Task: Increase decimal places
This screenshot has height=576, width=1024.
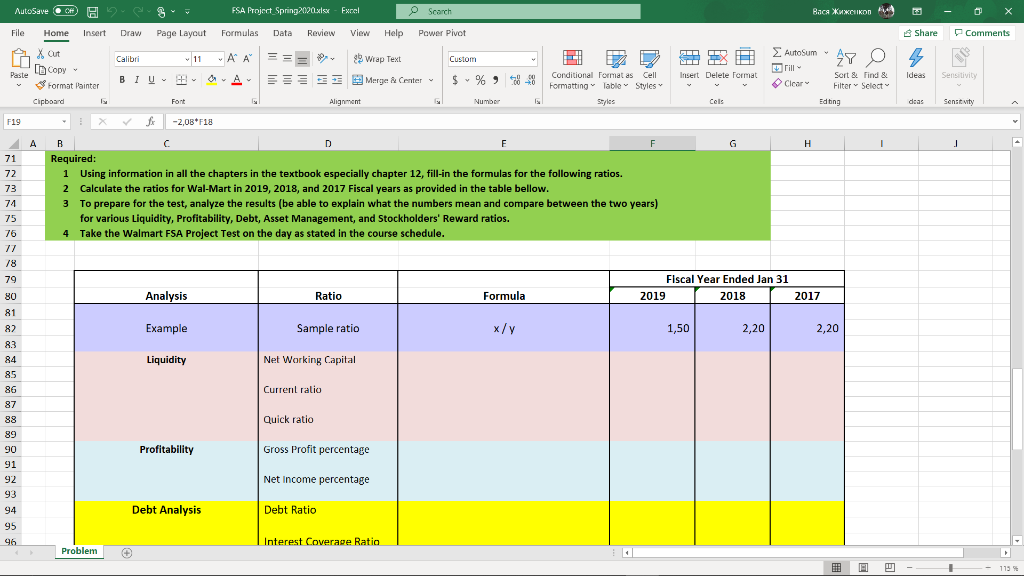Action: click(x=515, y=80)
